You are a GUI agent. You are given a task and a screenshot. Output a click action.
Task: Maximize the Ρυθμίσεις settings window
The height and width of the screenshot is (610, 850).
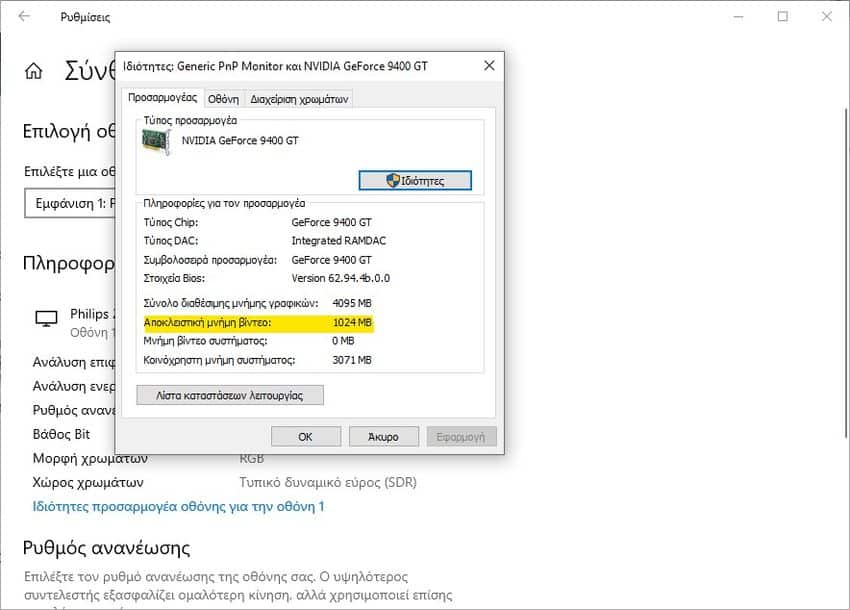click(x=783, y=17)
